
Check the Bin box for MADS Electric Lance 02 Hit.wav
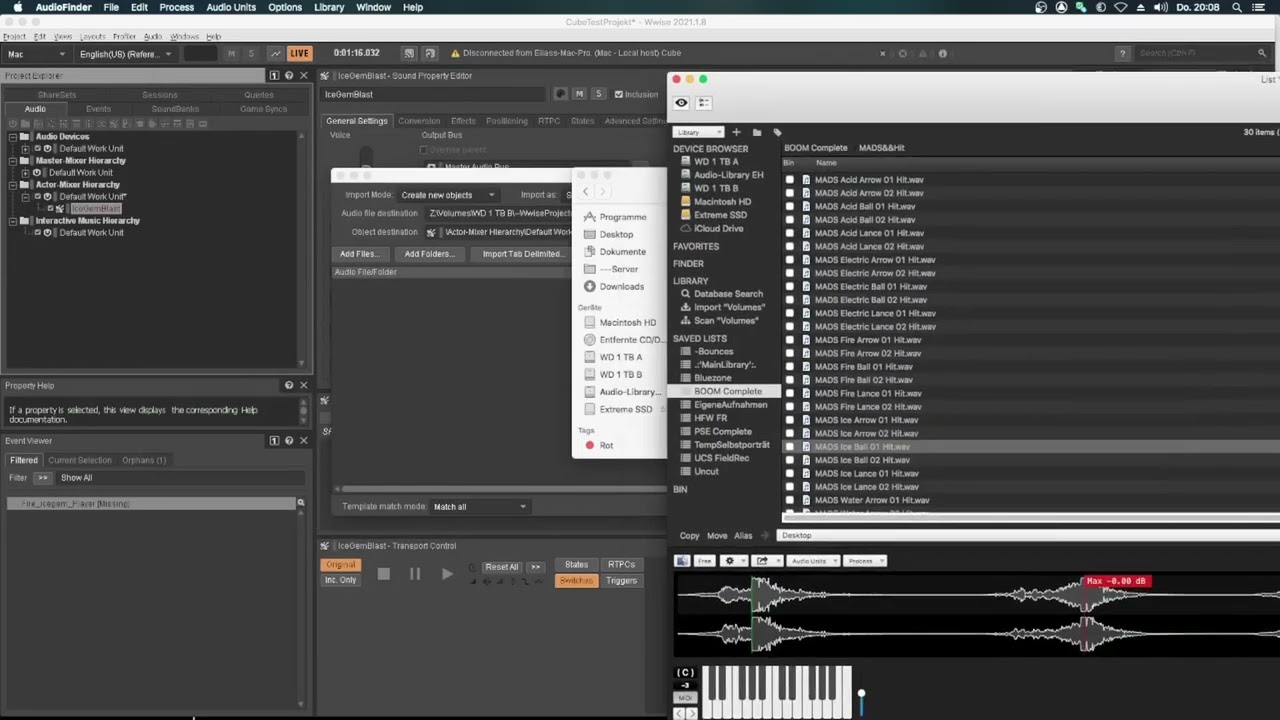[790, 327]
